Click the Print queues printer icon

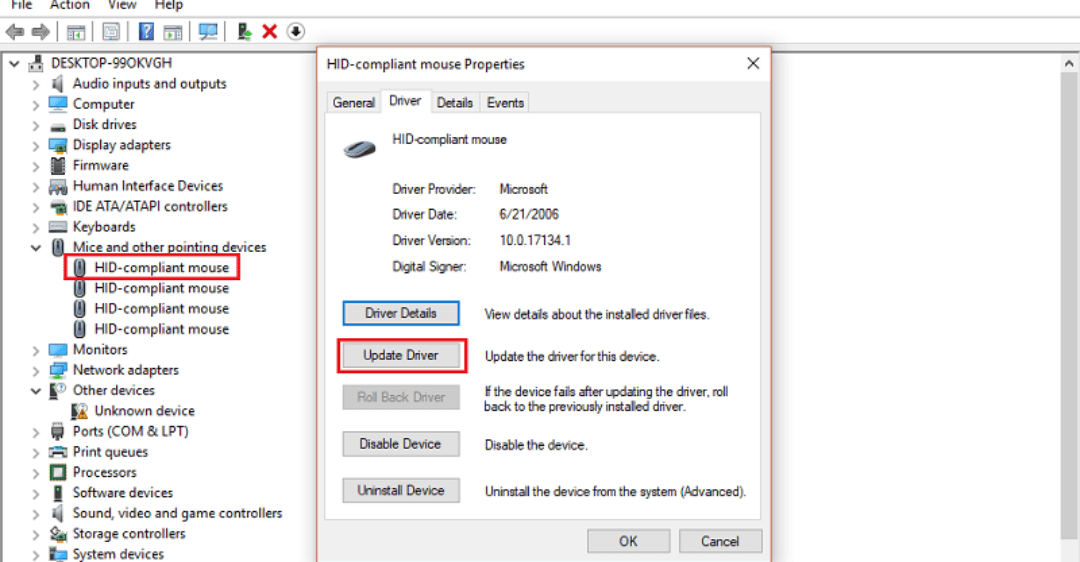pos(58,452)
